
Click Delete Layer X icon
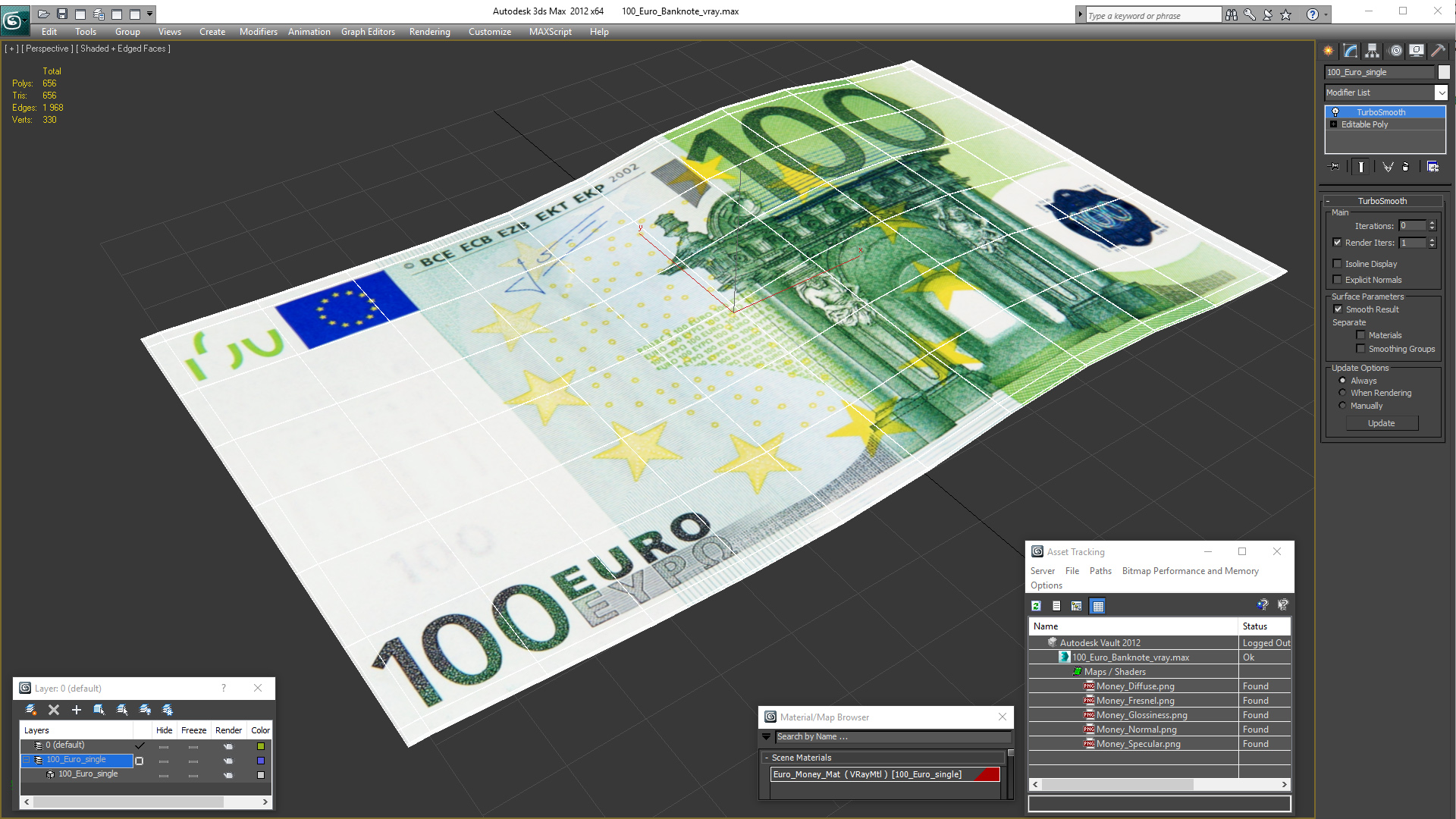click(54, 710)
